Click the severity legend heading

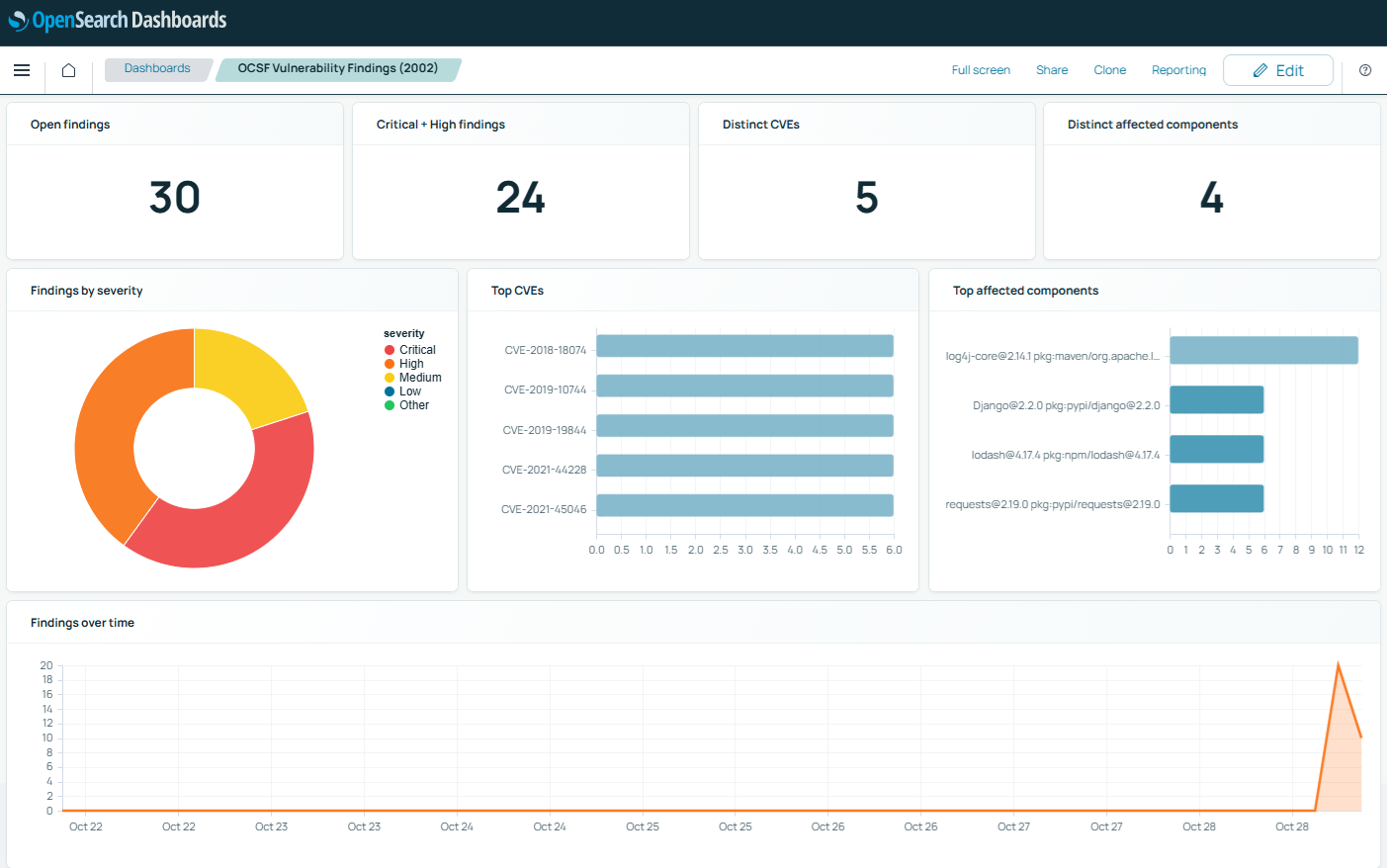coord(404,334)
